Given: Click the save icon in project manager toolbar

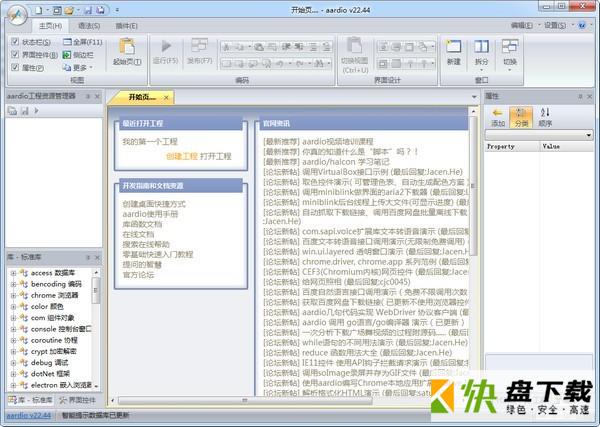Looking at the screenshot, I should [x=25, y=111].
